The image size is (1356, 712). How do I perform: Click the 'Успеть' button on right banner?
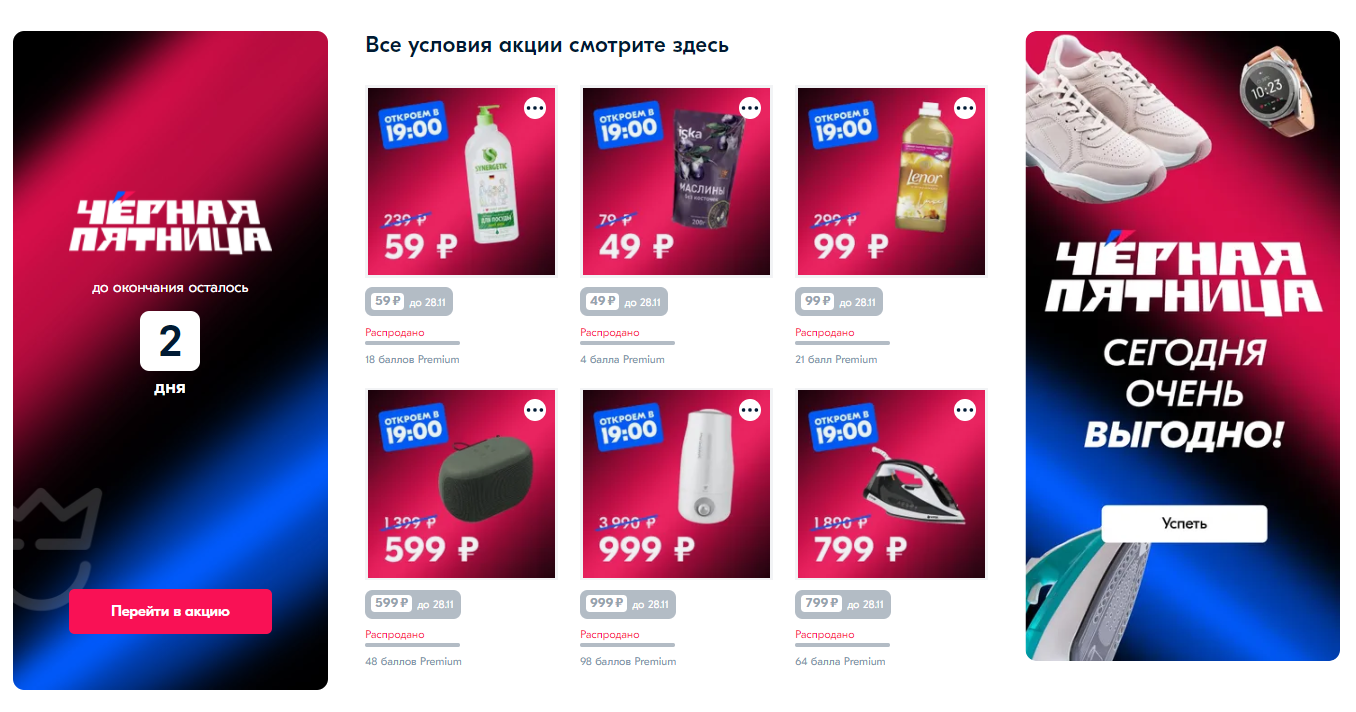click(x=1184, y=524)
